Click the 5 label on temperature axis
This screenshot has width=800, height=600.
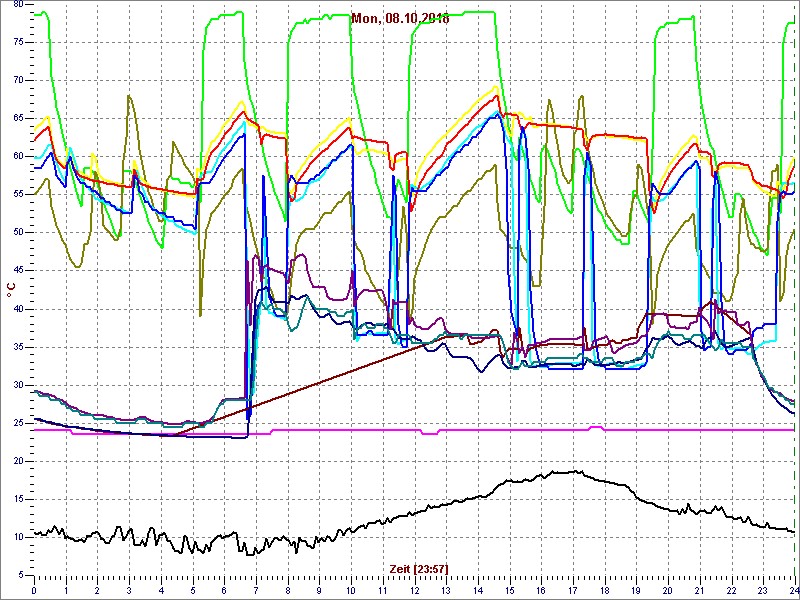coord(20,574)
